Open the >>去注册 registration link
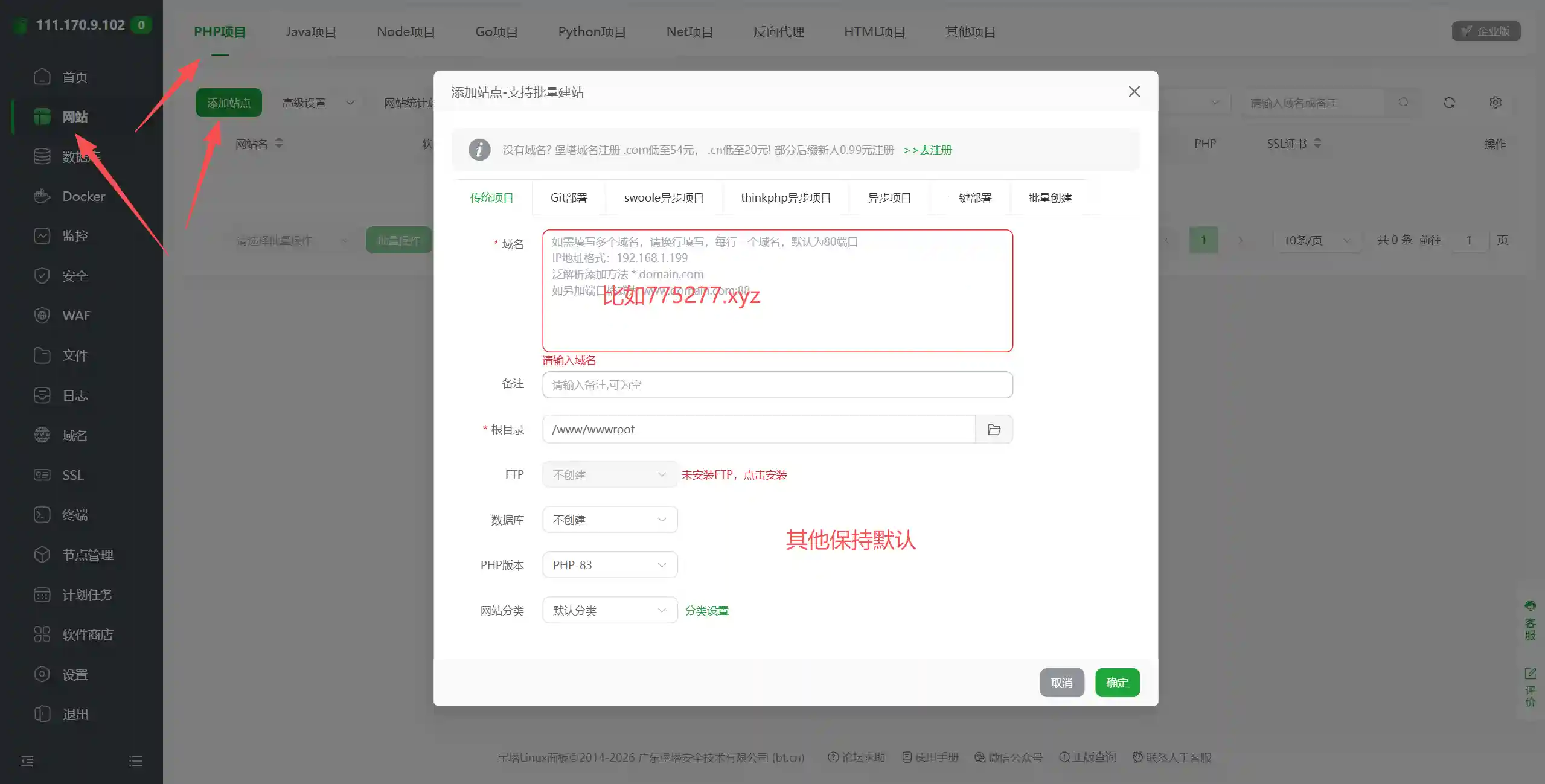Screen dimensions: 1545x784 (x=927, y=150)
